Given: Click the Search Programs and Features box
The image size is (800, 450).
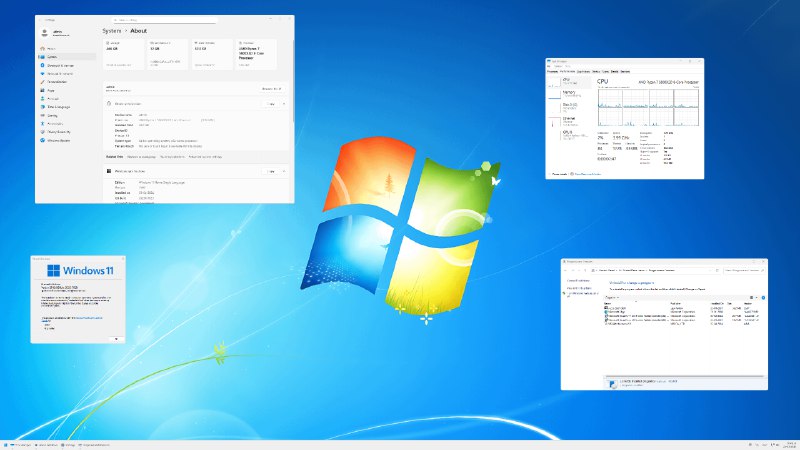Looking at the screenshot, I should 743,270.
